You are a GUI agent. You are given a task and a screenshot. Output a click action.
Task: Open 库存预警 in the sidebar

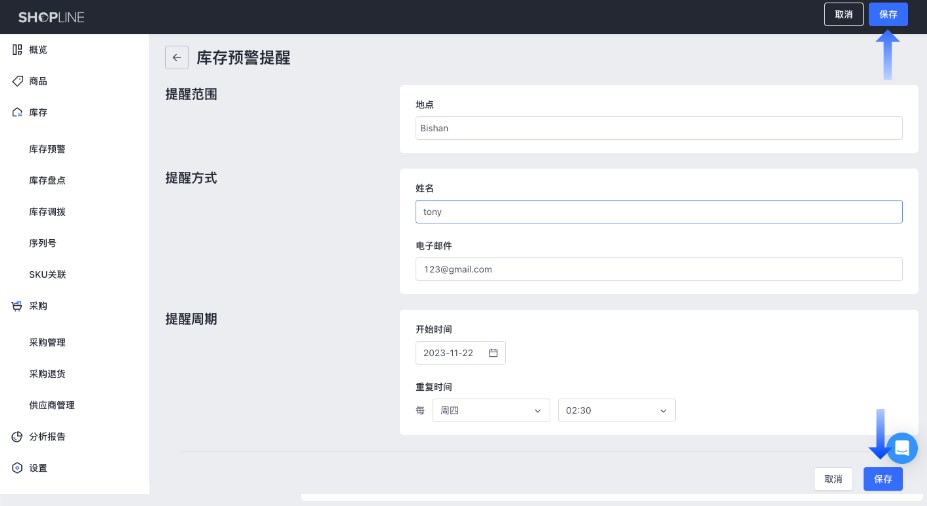tap(47, 149)
